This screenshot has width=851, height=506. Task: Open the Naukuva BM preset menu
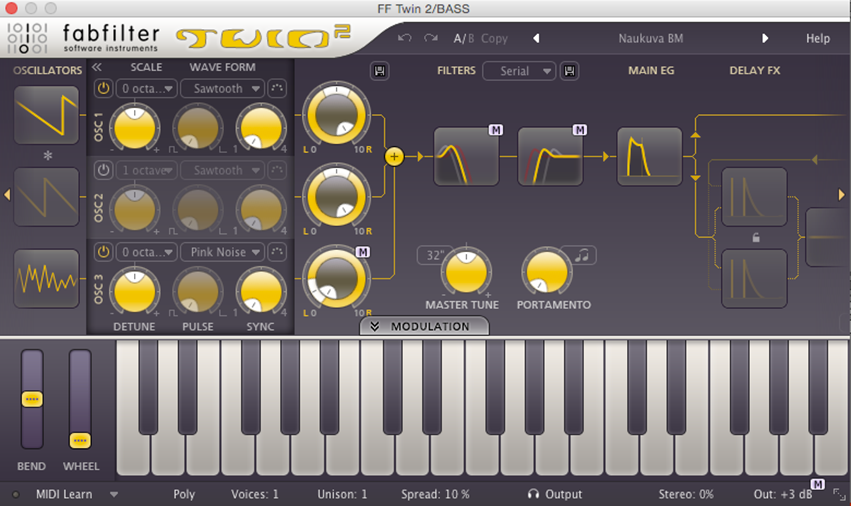point(650,38)
